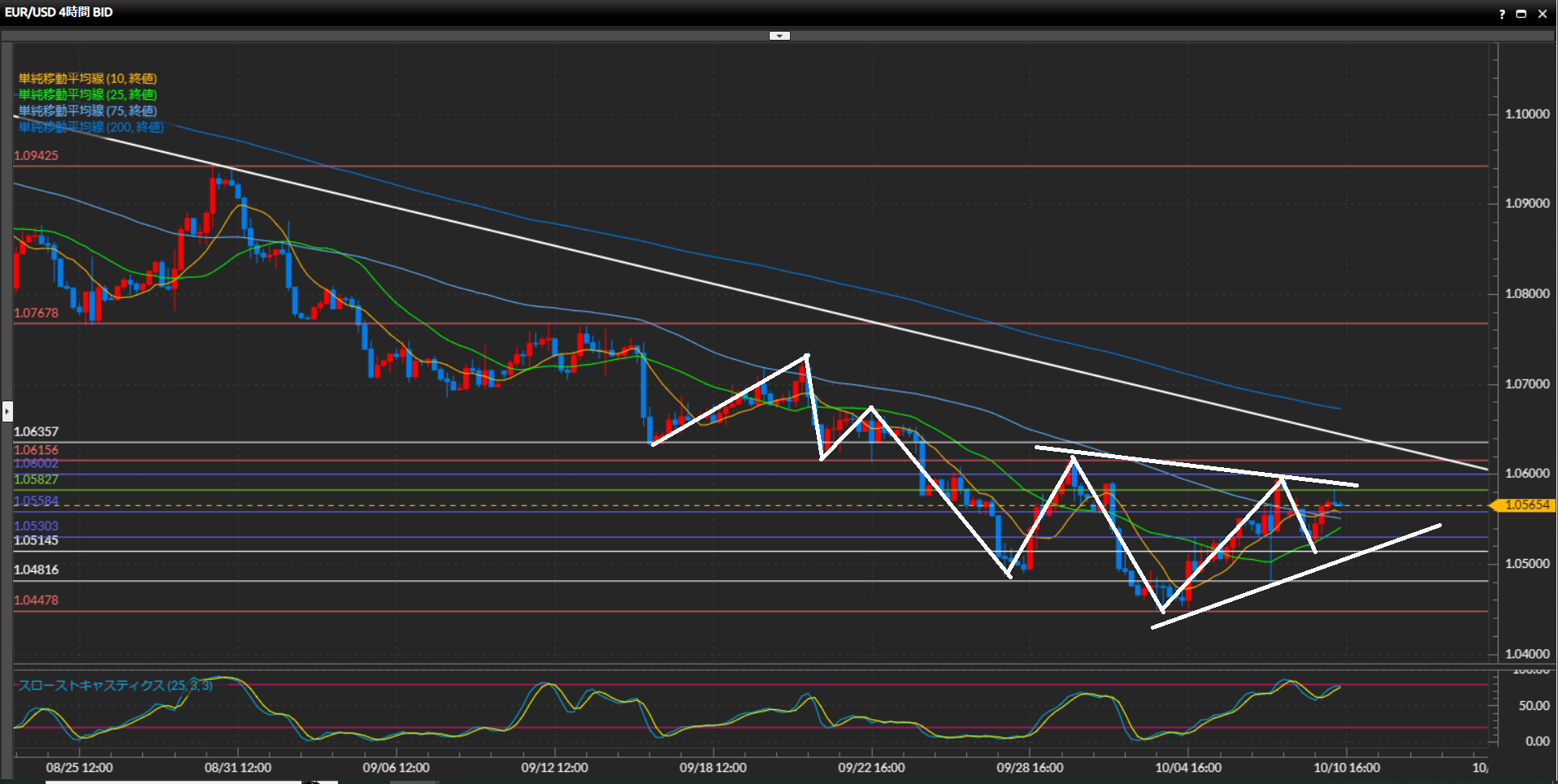Click the 10/04 16:00 time axis label
The height and width of the screenshot is (784, 1558).
(x=1187, y=768)
